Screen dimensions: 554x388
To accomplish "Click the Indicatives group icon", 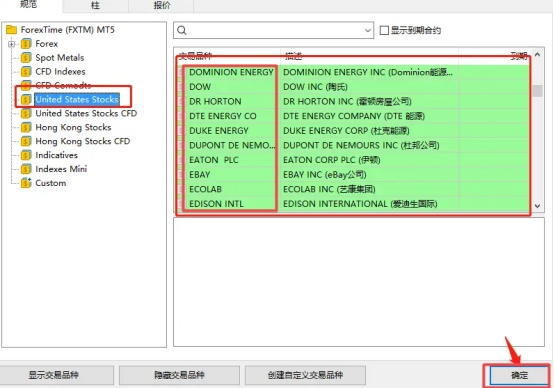I will 26,155.
